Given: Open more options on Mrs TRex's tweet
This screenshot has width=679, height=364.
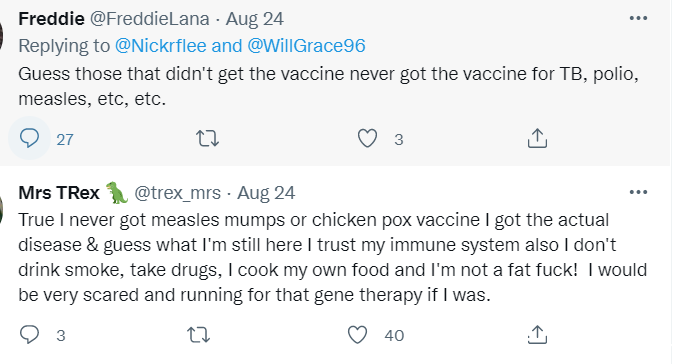Looking at the screenshot, I should (x=638, y=192).
